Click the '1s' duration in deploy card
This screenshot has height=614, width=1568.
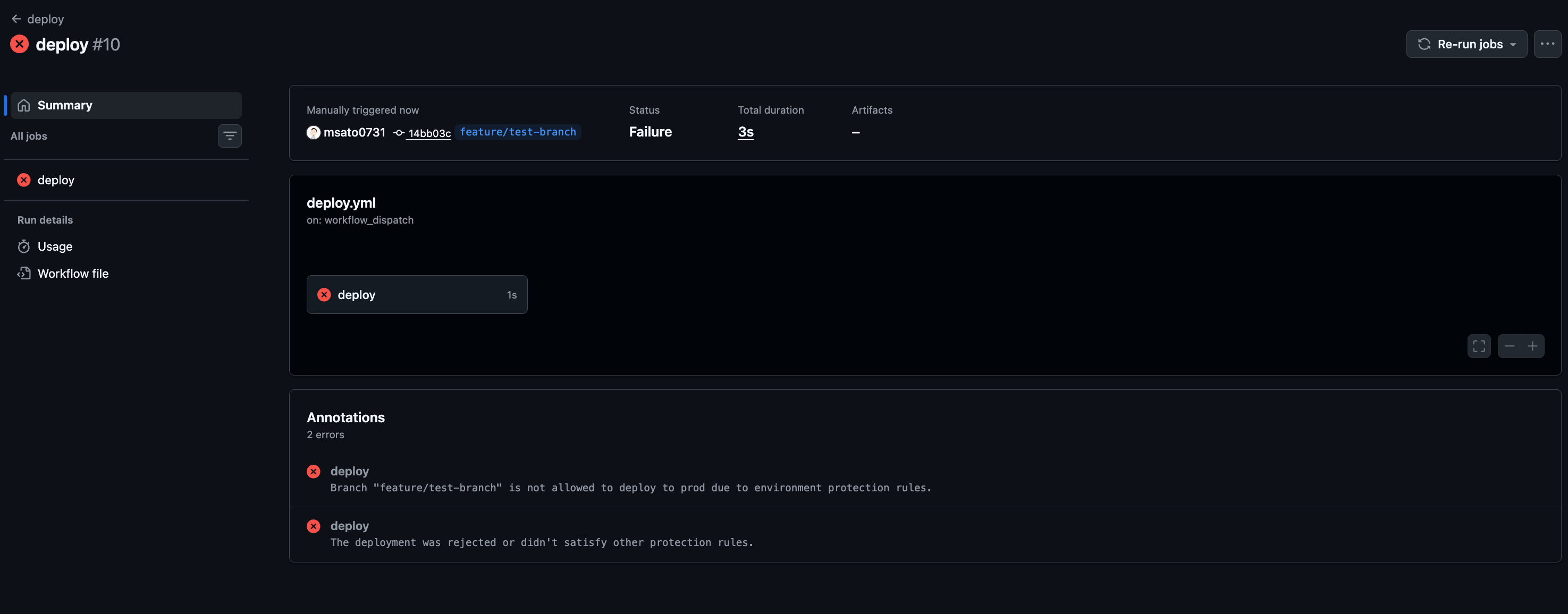[x=511, y=295]
